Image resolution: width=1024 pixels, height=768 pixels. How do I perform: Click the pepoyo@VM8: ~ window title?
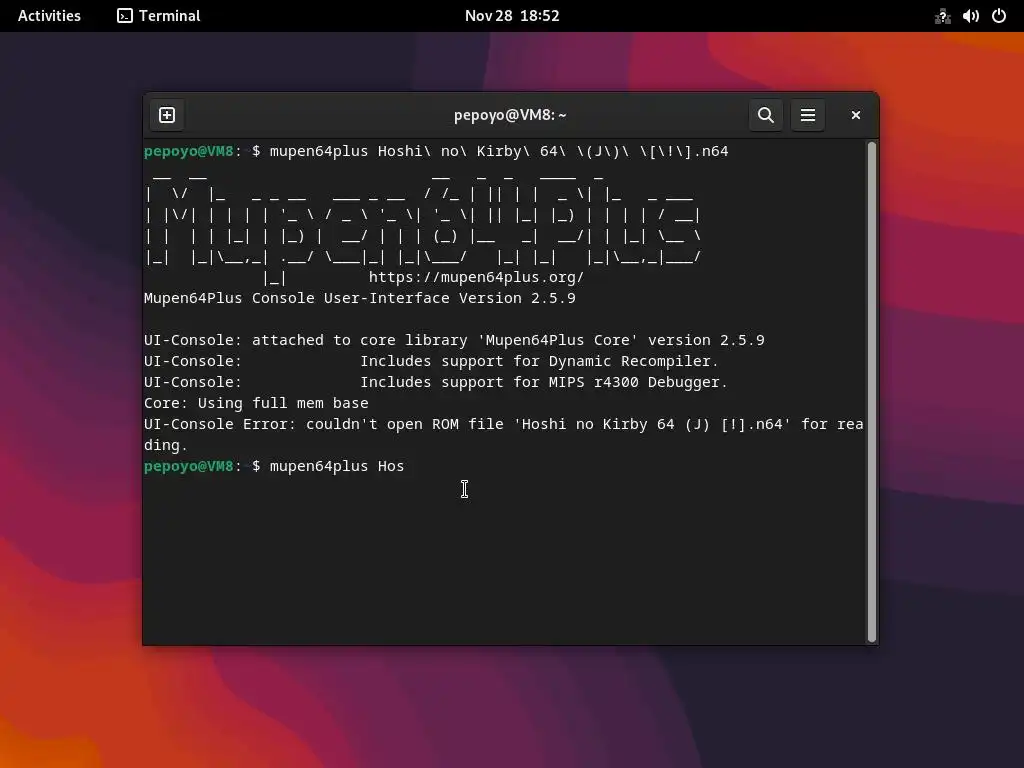[510, 115]
